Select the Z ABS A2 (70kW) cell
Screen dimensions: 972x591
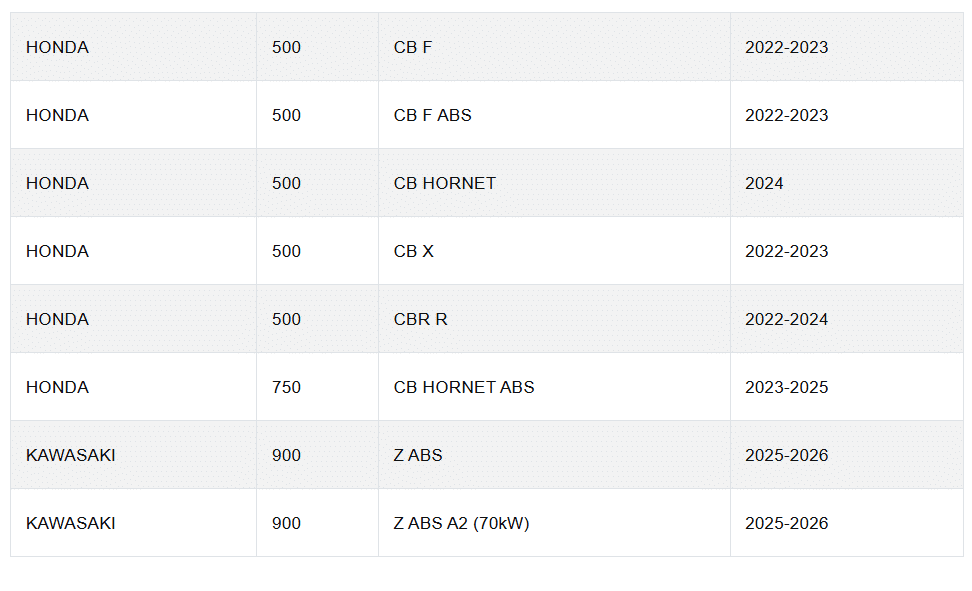point(461,523)
